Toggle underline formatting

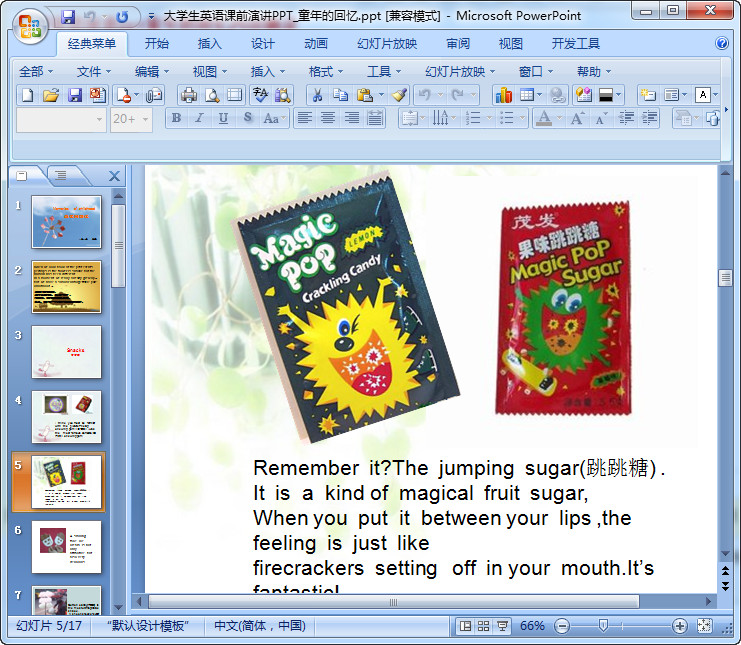(223, 119)
